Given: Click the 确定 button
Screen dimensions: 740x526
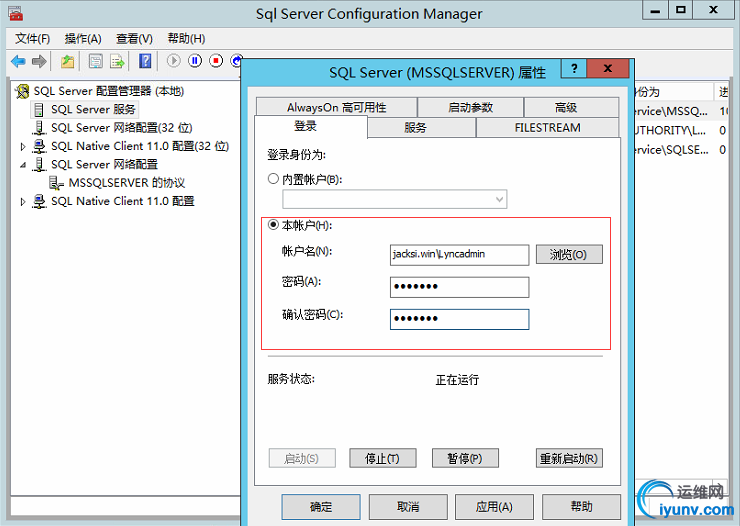Looking at the screenshot, I should pyautogui.click(x=321, y=507).
